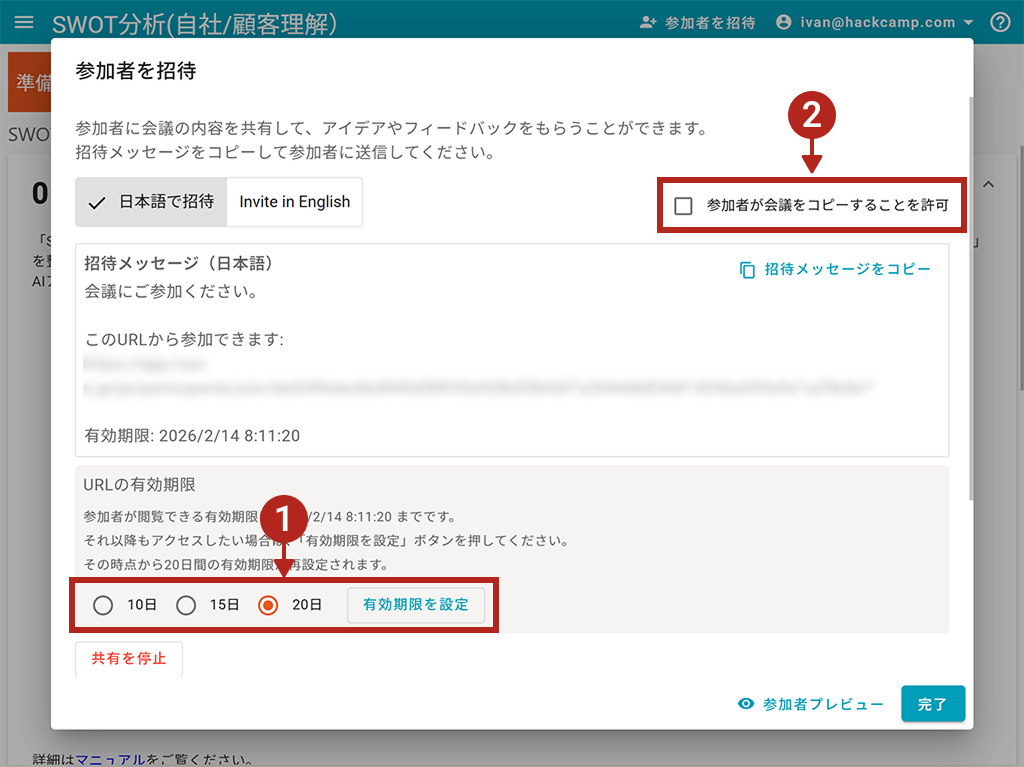Click the 共有を停止 button
Screen dimensions: 1024x767
pos(129,658)
